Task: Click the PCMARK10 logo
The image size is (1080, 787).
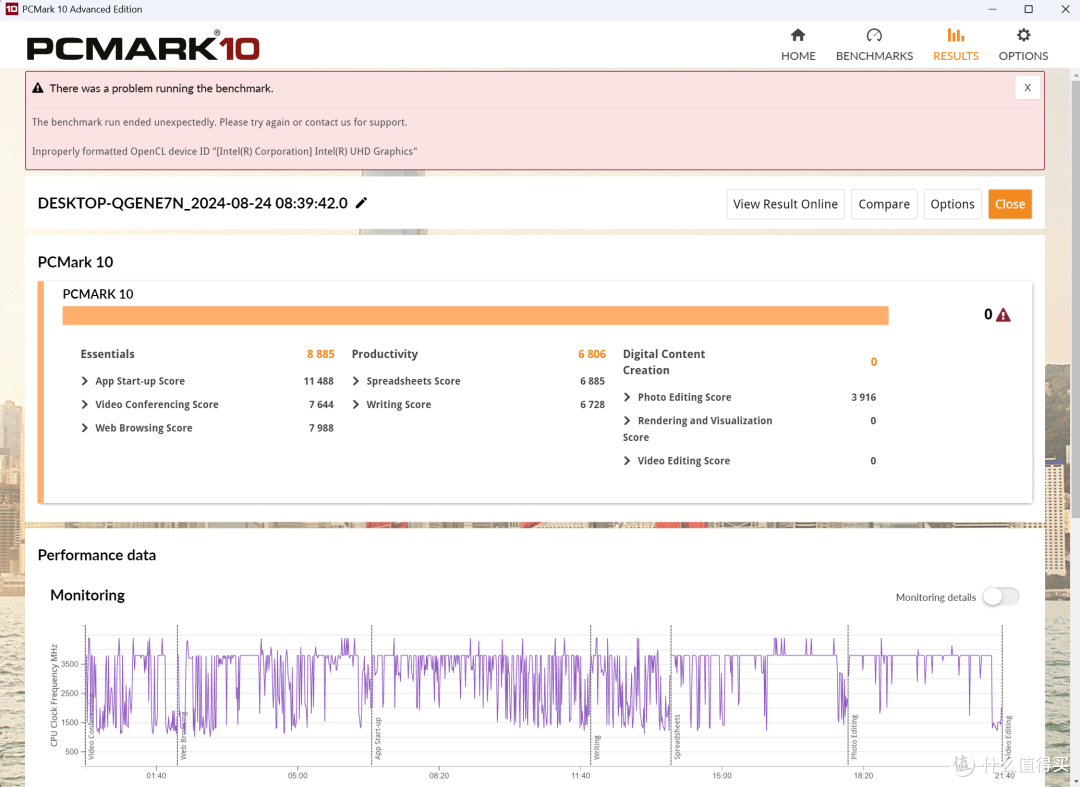Action: pos(143,48)
